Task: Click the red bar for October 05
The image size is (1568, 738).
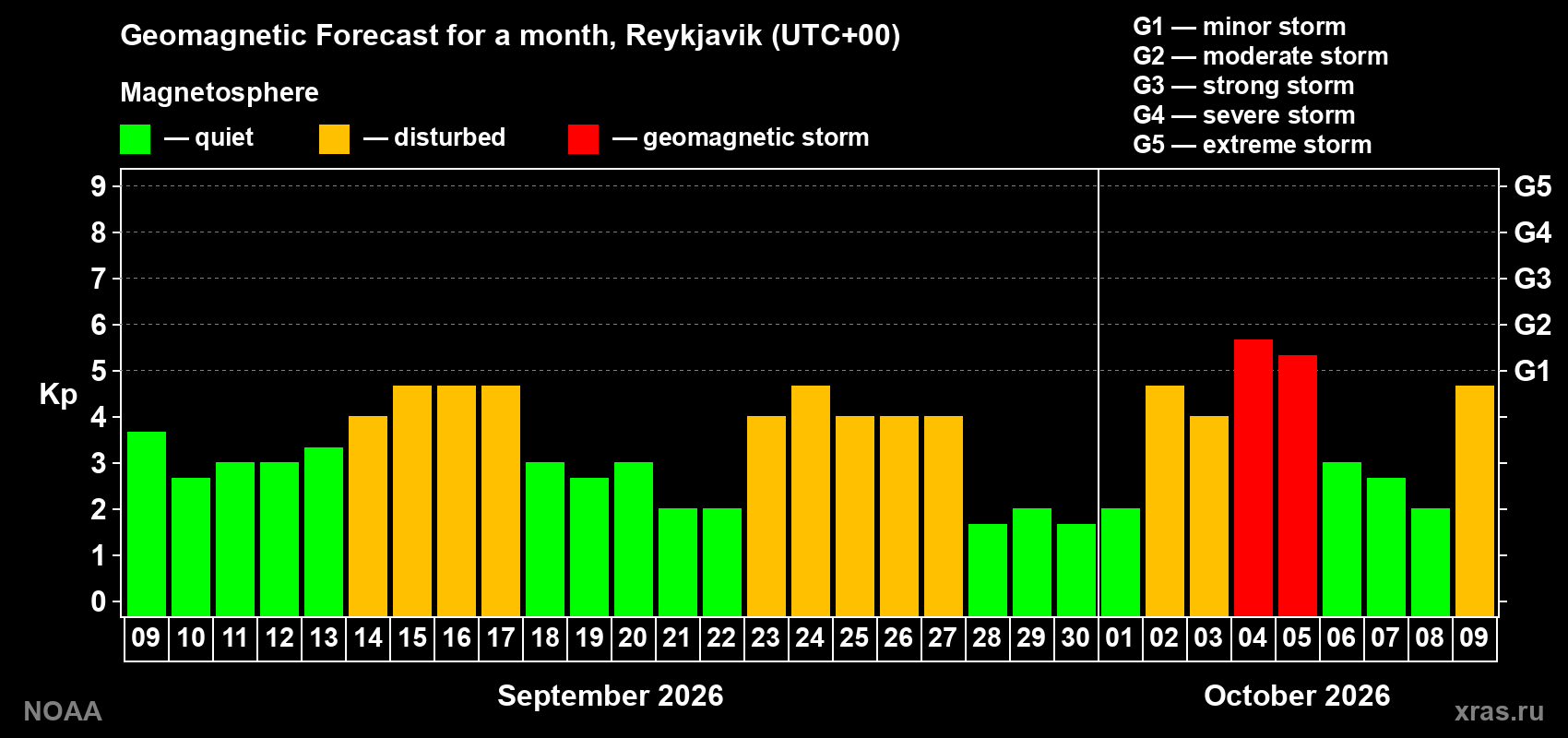Action: tap(1297, 485)
